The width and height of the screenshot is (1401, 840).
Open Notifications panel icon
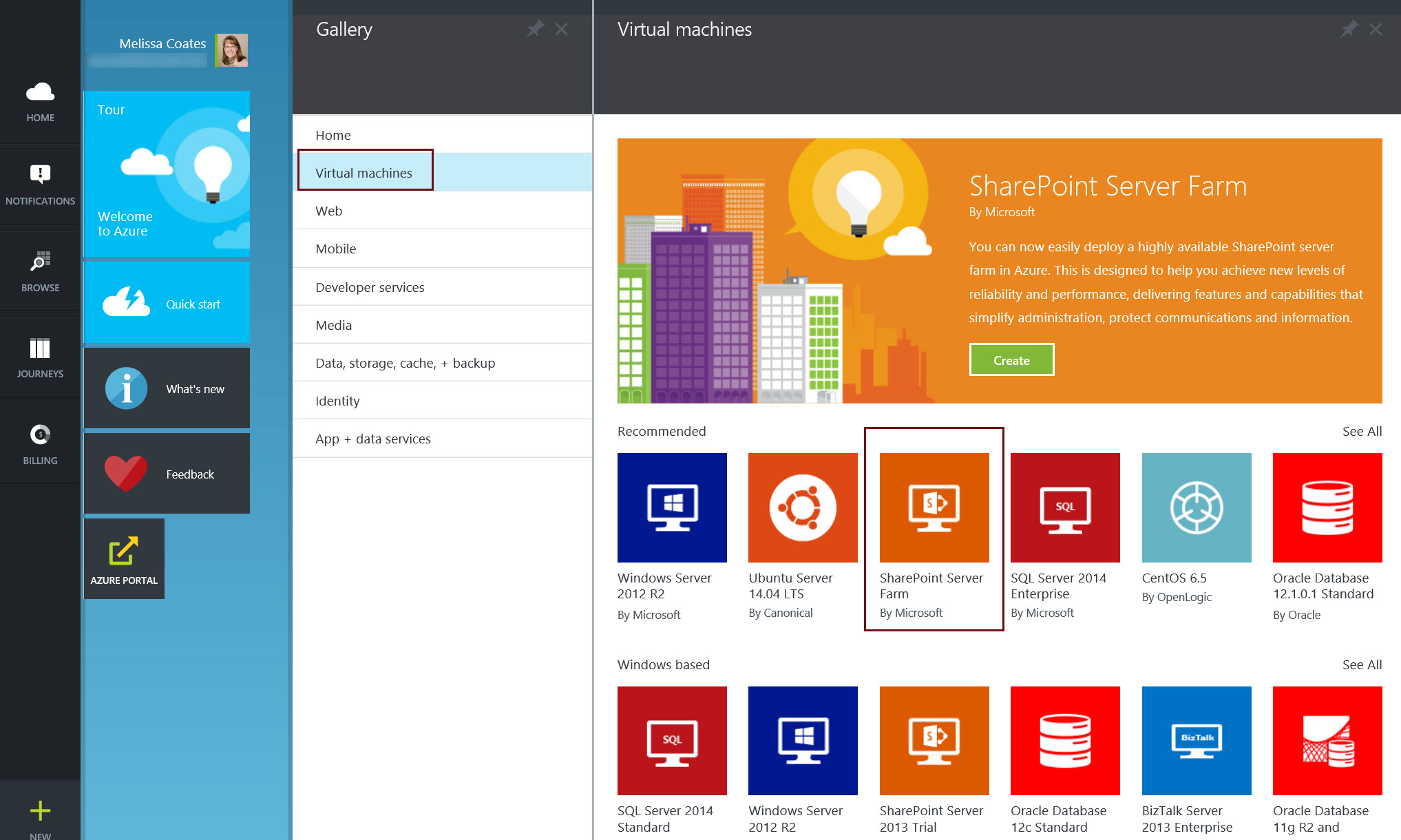[x=40, y=174]
